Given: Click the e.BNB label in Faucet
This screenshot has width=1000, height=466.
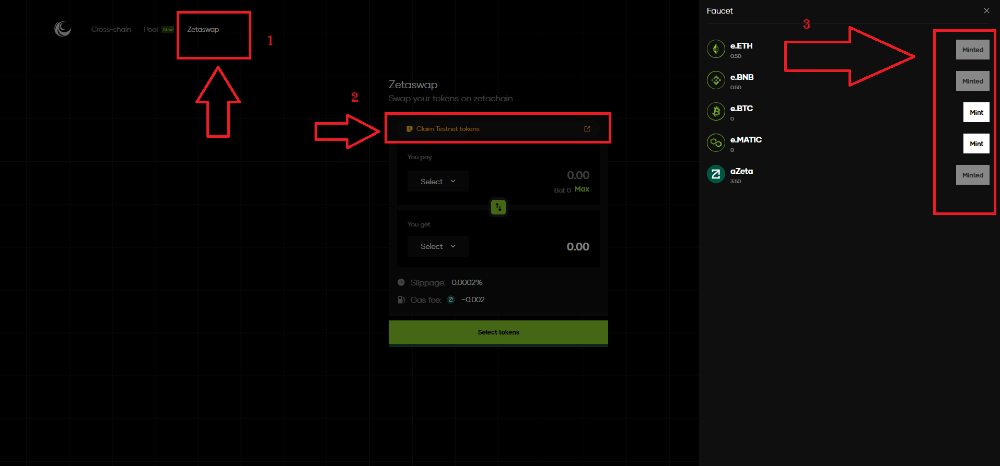Looking at the screenshot, I should point(742,77).
